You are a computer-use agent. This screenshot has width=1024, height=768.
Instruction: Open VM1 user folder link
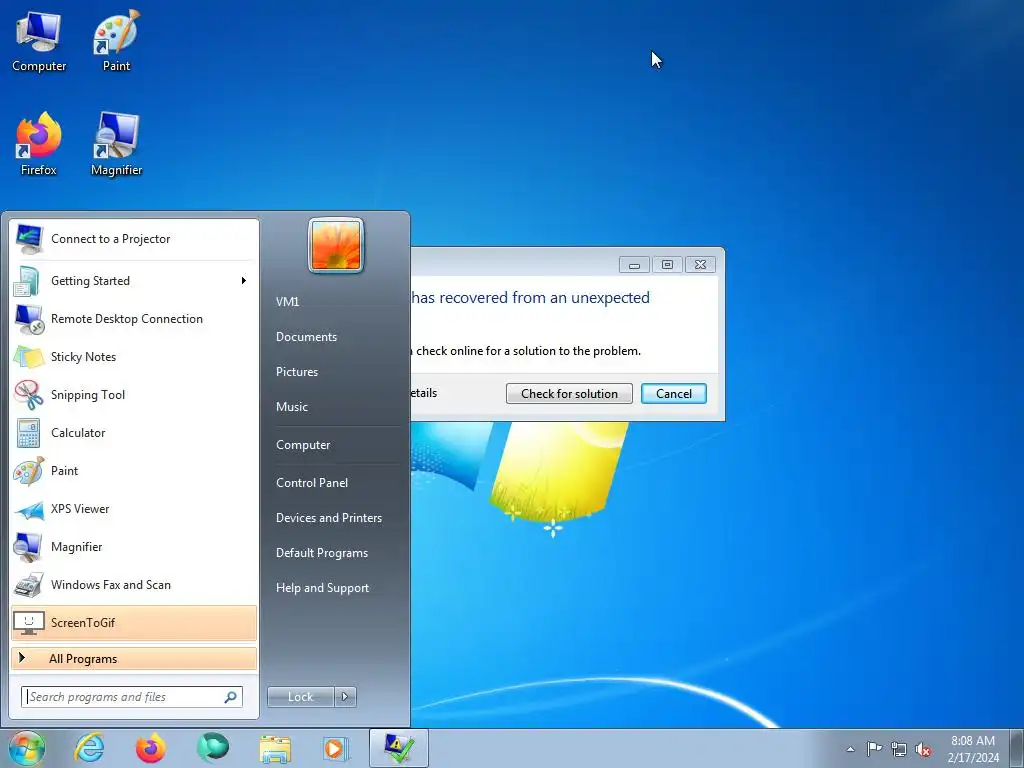pyautogui.click(x=287, y=302)
